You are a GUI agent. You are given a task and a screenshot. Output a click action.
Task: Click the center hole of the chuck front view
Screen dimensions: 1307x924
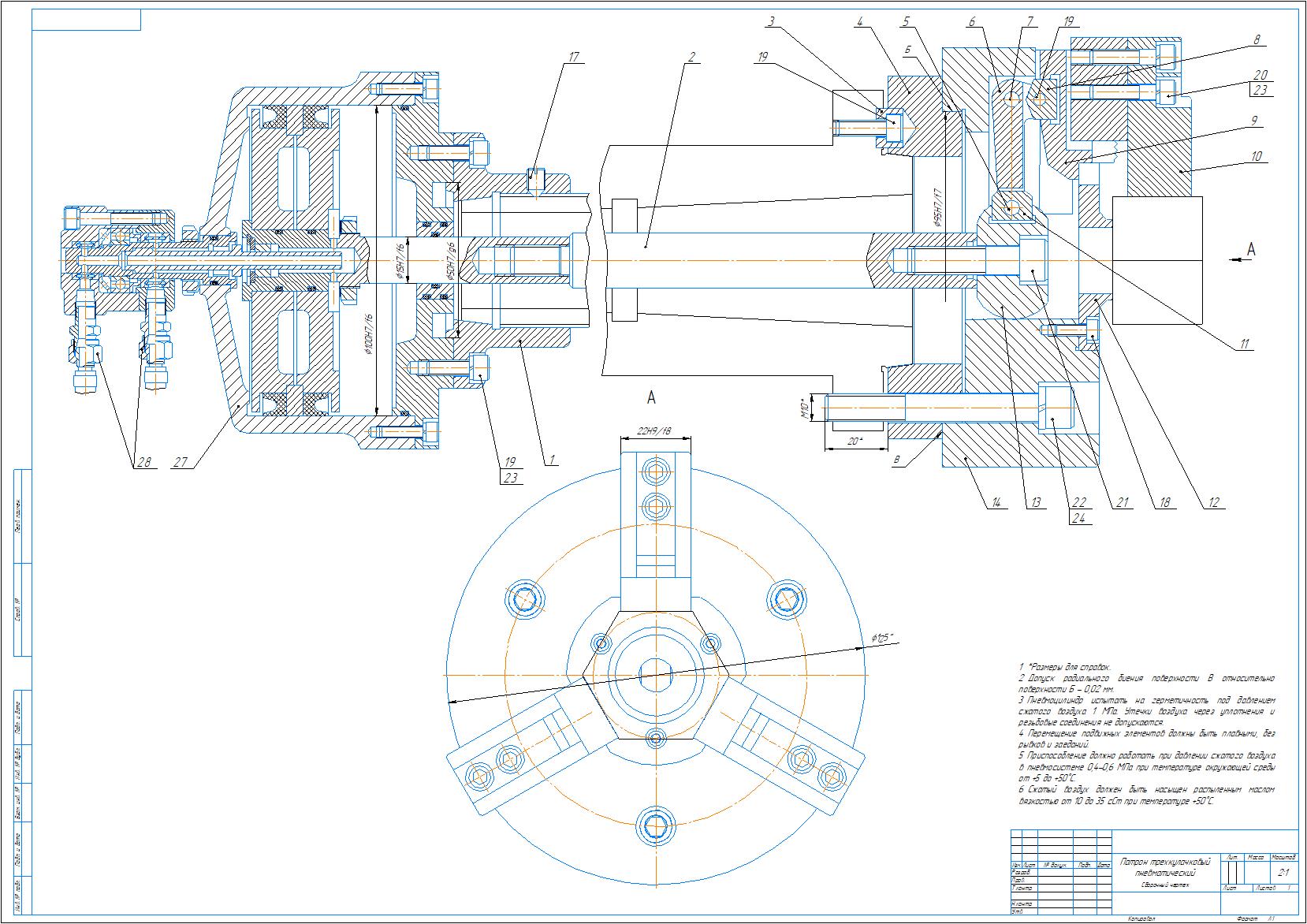(x=655, y=673)
